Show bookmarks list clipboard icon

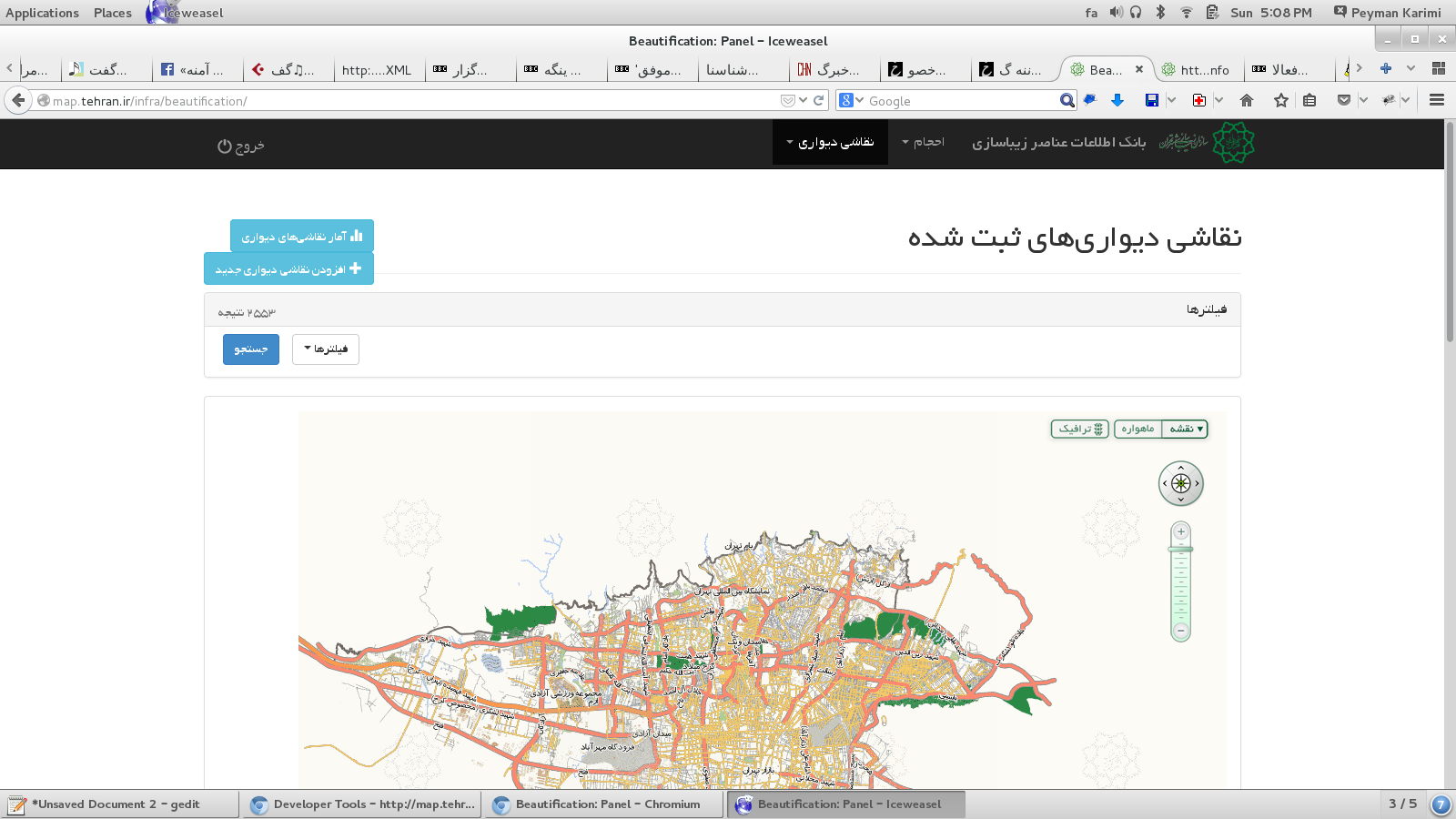click(1309, 100)
